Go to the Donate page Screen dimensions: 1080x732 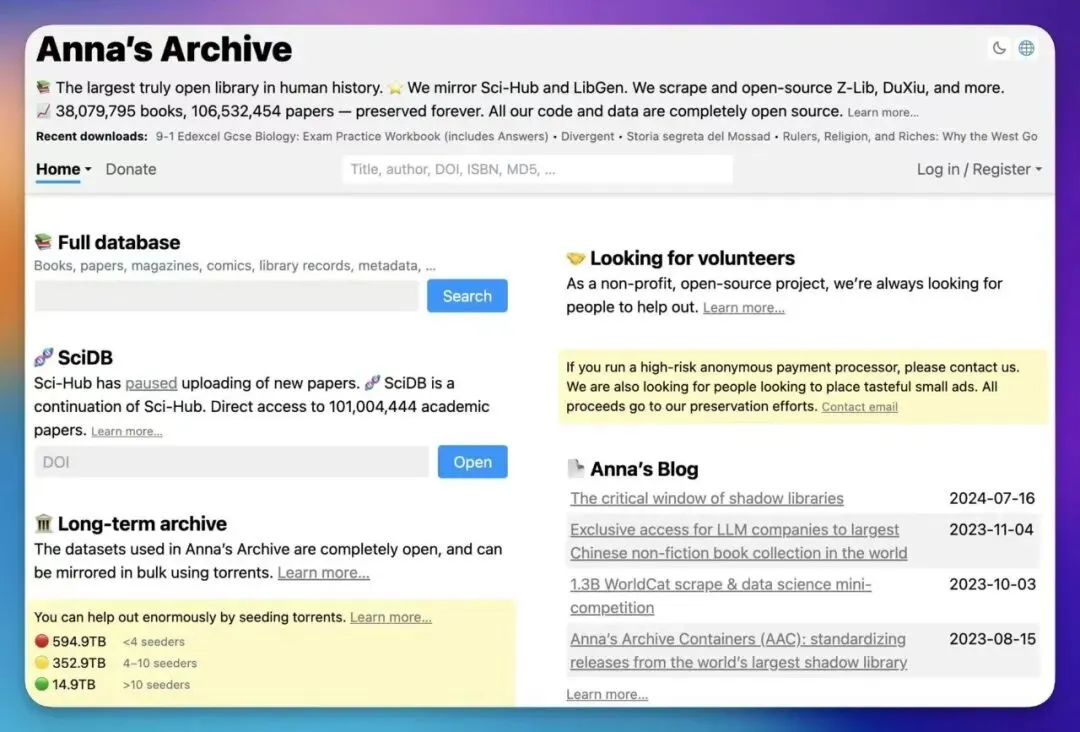pos(131,169)
